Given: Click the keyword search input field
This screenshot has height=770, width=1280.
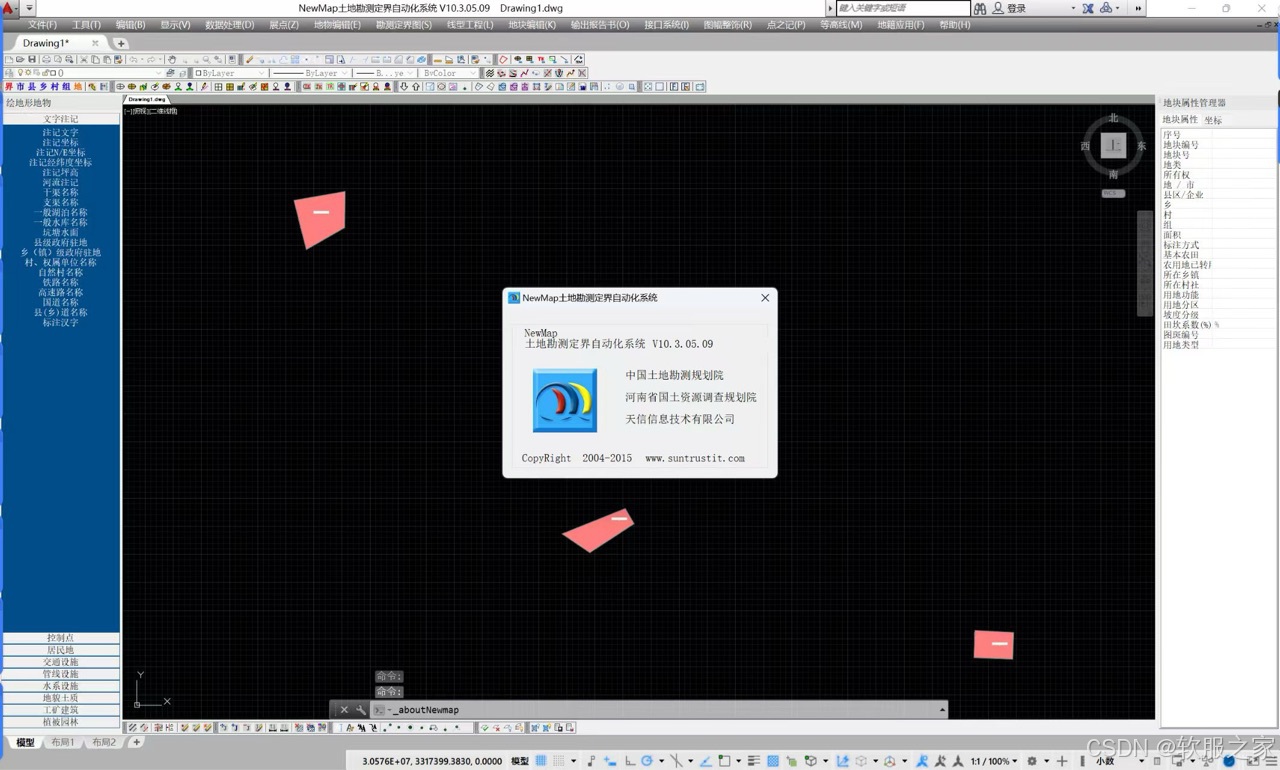Looking at the screenshot, I should pos(902,8).
